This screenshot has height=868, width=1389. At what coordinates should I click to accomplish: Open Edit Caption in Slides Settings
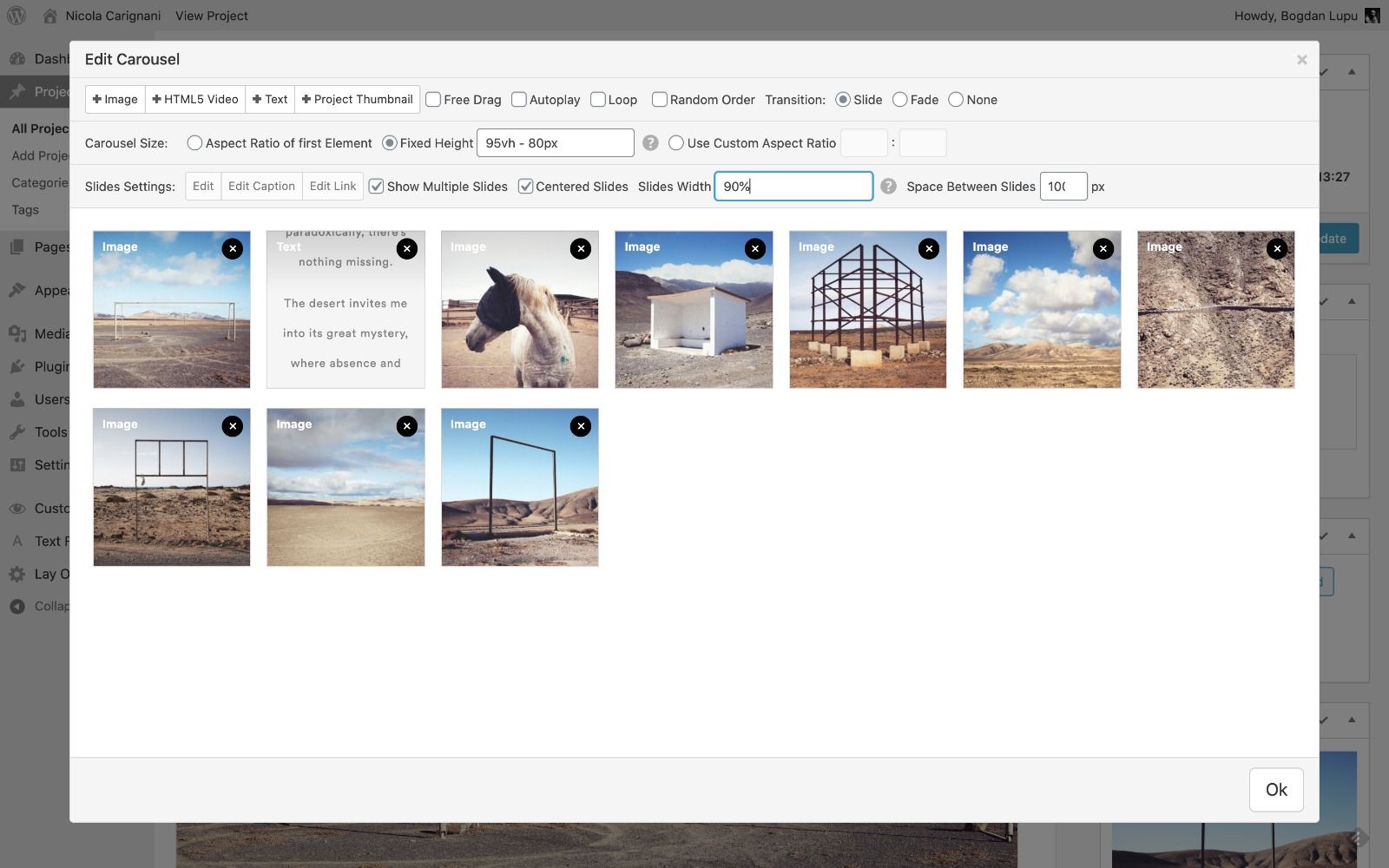click(261, 187)
